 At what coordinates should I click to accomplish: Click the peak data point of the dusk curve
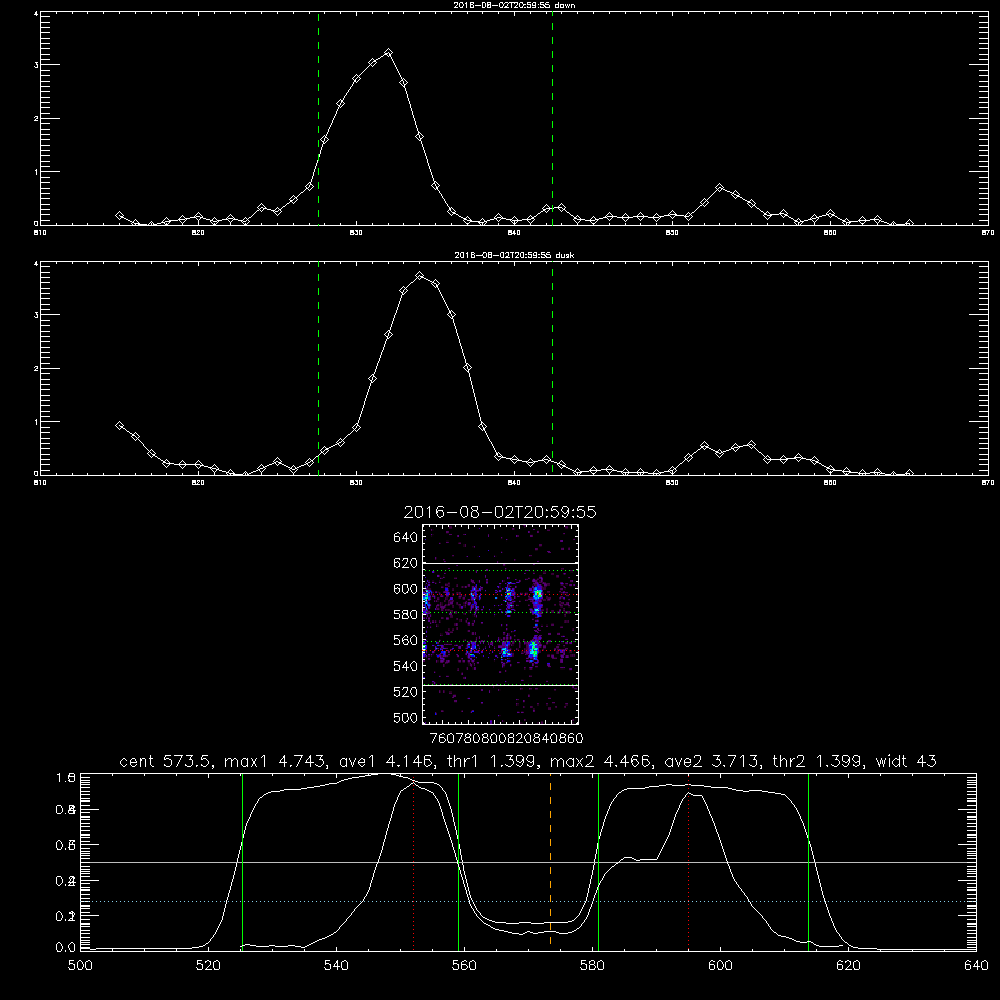[x=420, y=276]
